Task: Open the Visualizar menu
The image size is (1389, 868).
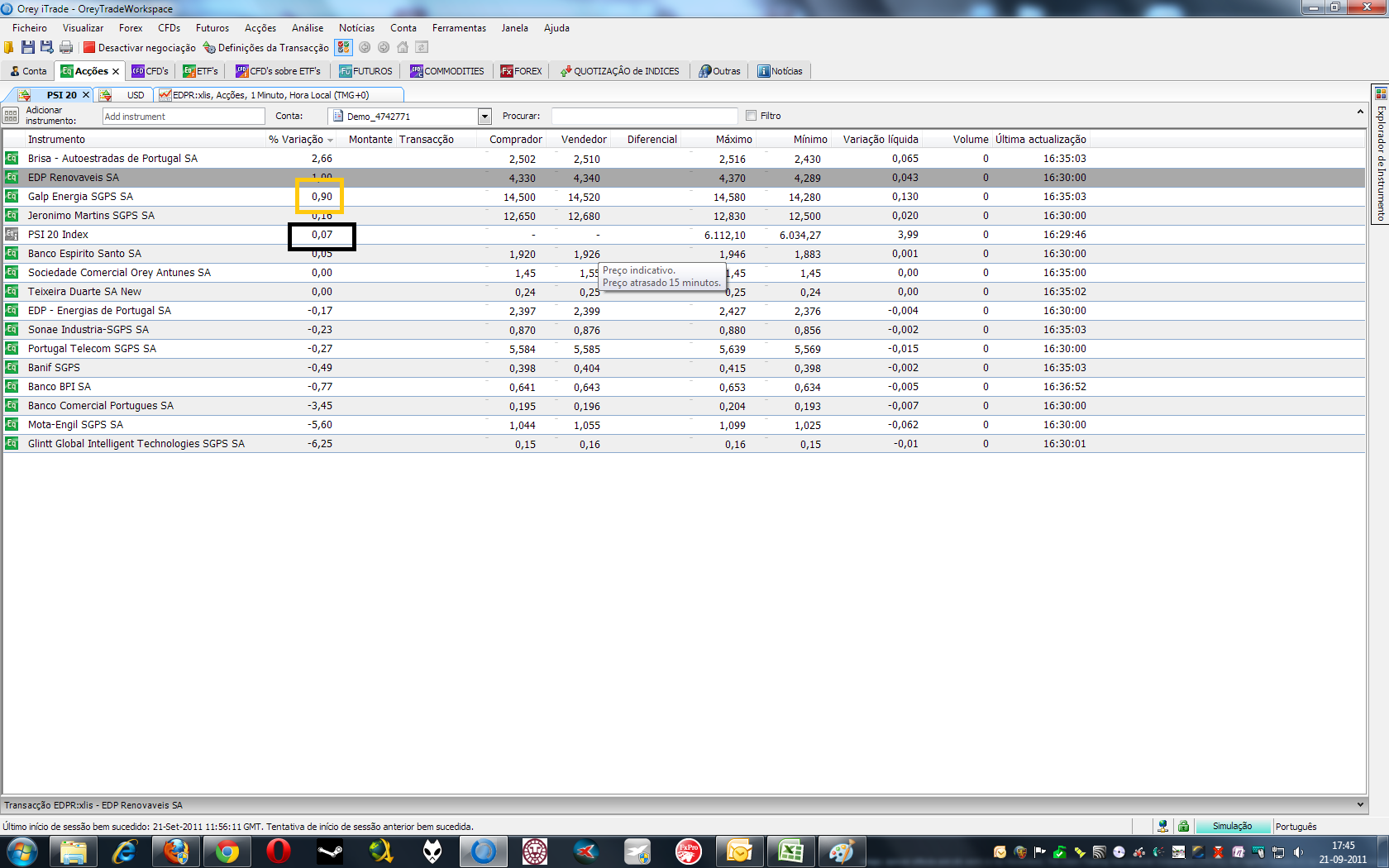Action: (83, 28)
